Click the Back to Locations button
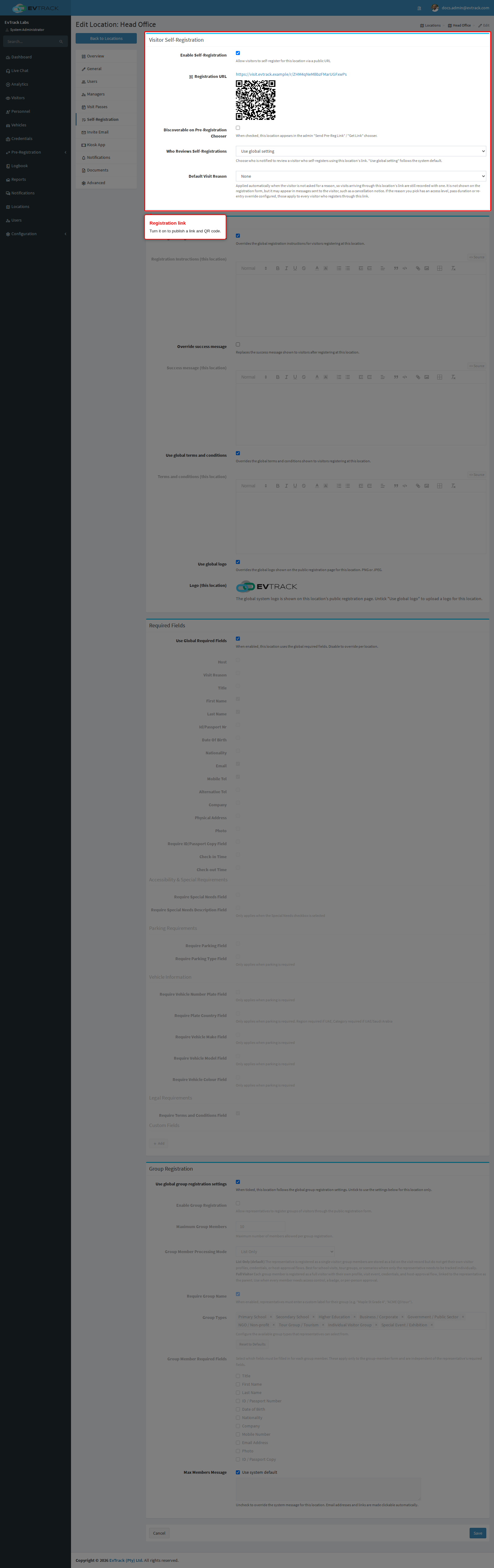 [106, 38]
